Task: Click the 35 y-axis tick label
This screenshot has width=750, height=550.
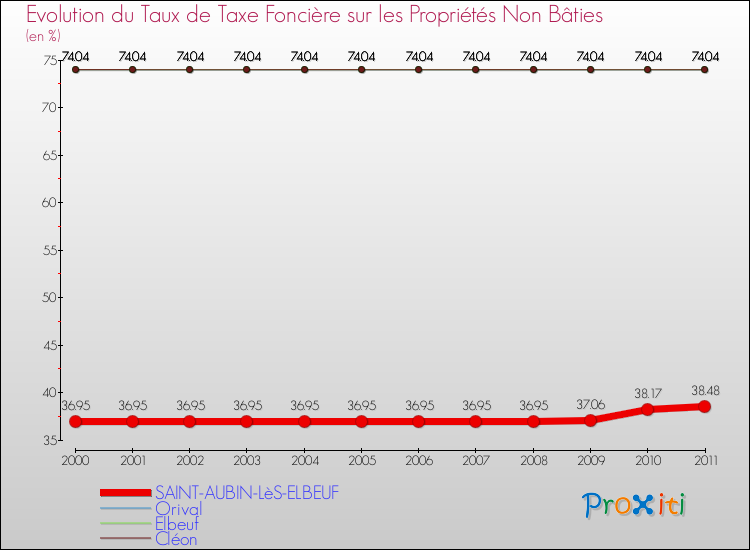Action: coord(50,440)
